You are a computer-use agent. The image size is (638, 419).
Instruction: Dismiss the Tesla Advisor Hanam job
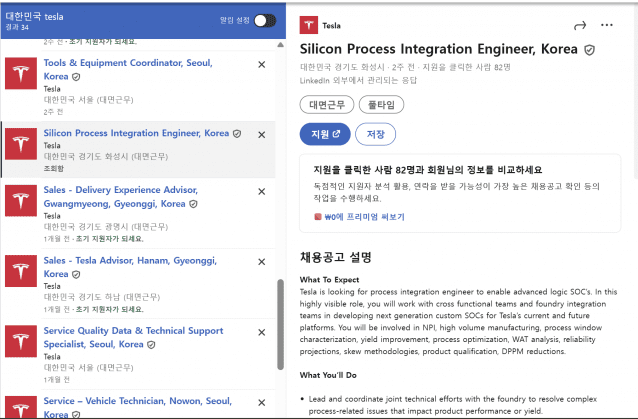(x=262, y=262)
